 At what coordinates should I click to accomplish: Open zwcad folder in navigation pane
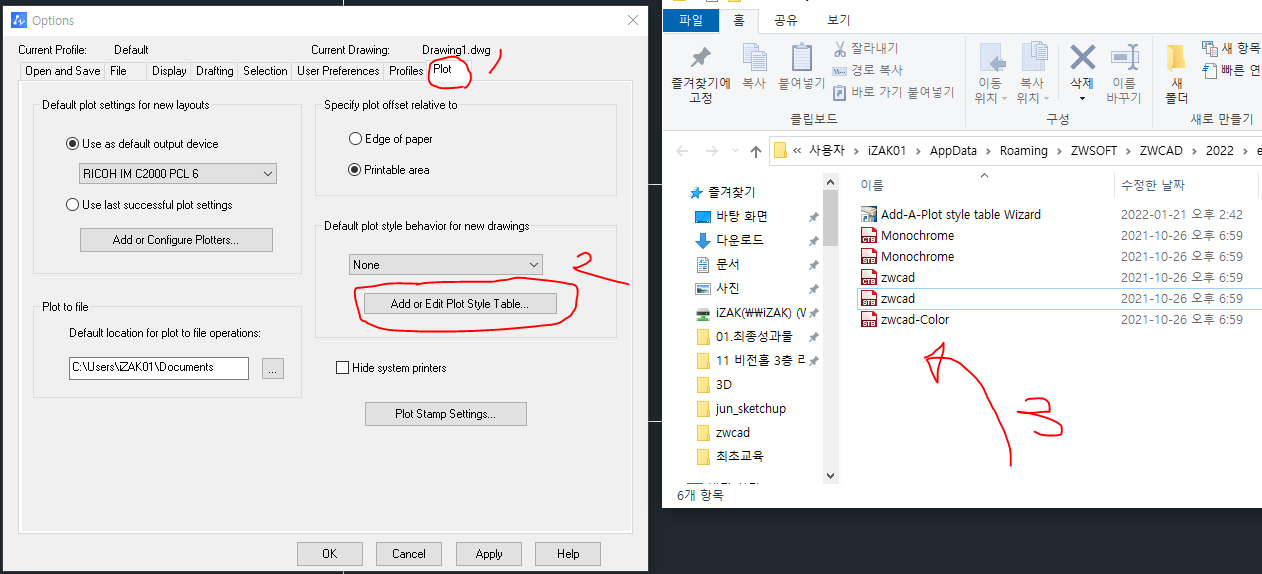(x=725, y=432)
